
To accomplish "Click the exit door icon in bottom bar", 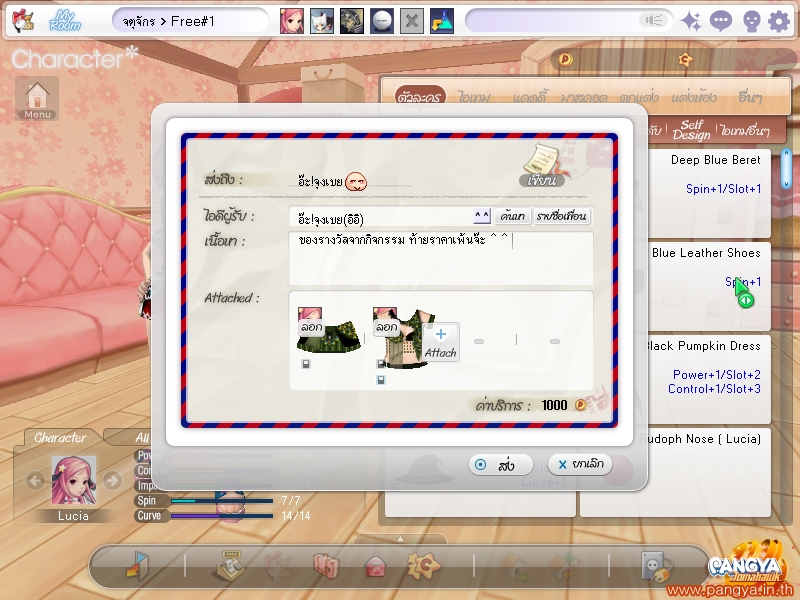I will coord(136,565).
